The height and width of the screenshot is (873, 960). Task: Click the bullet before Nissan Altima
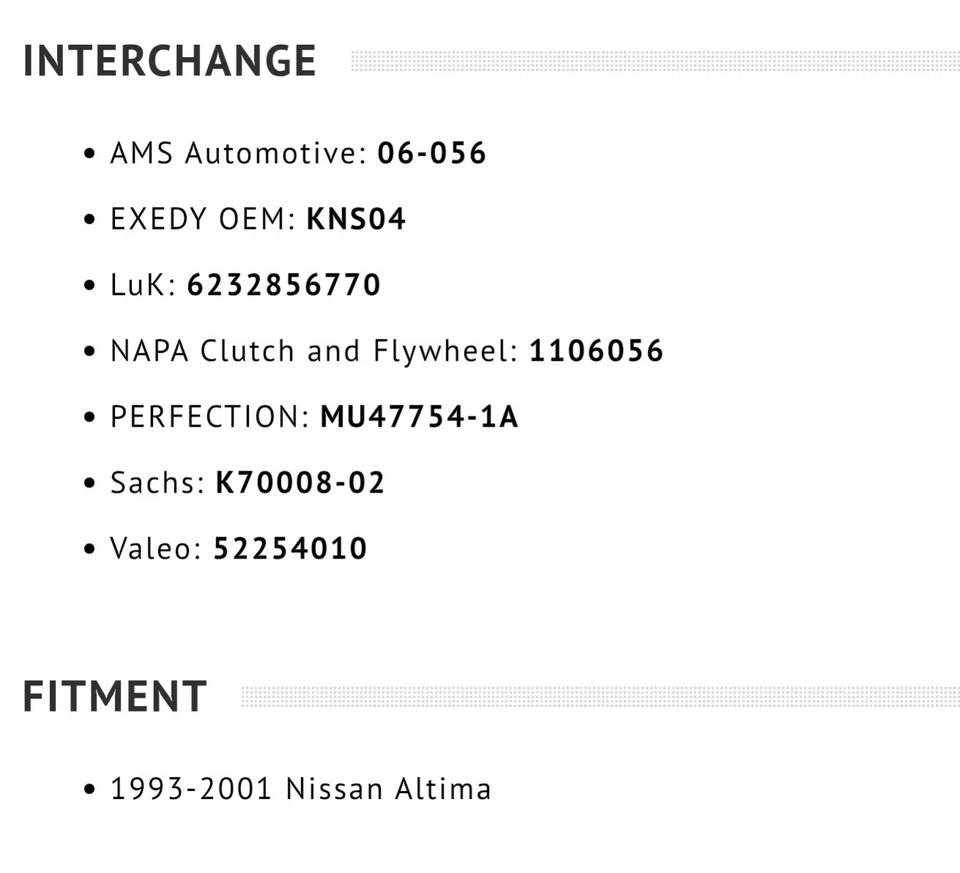90,790
